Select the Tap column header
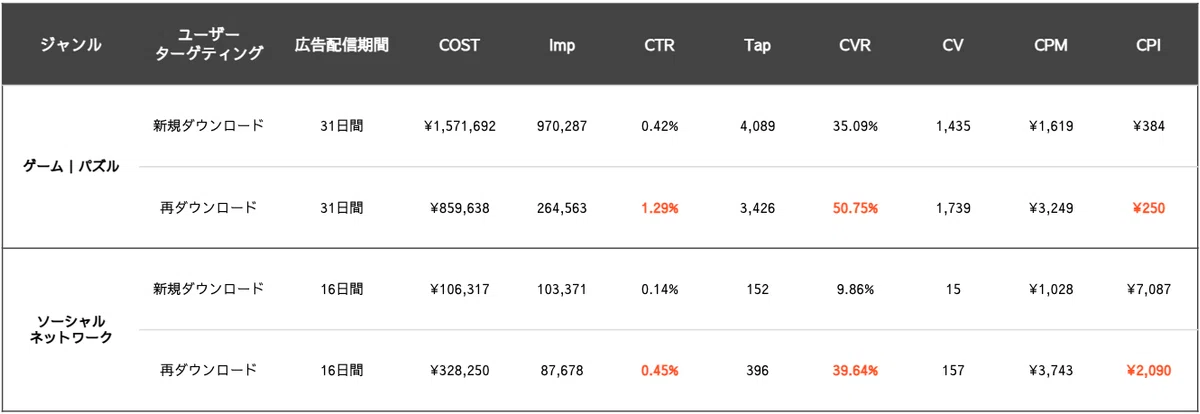Image resolution: width=1200 pixels, height=414 pixels. [757, 45]
